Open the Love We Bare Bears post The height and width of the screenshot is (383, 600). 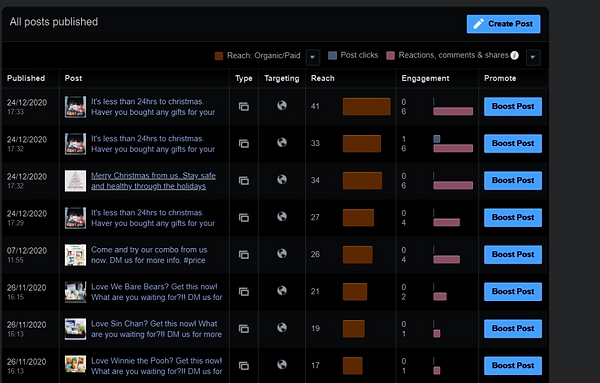(156, 292)
